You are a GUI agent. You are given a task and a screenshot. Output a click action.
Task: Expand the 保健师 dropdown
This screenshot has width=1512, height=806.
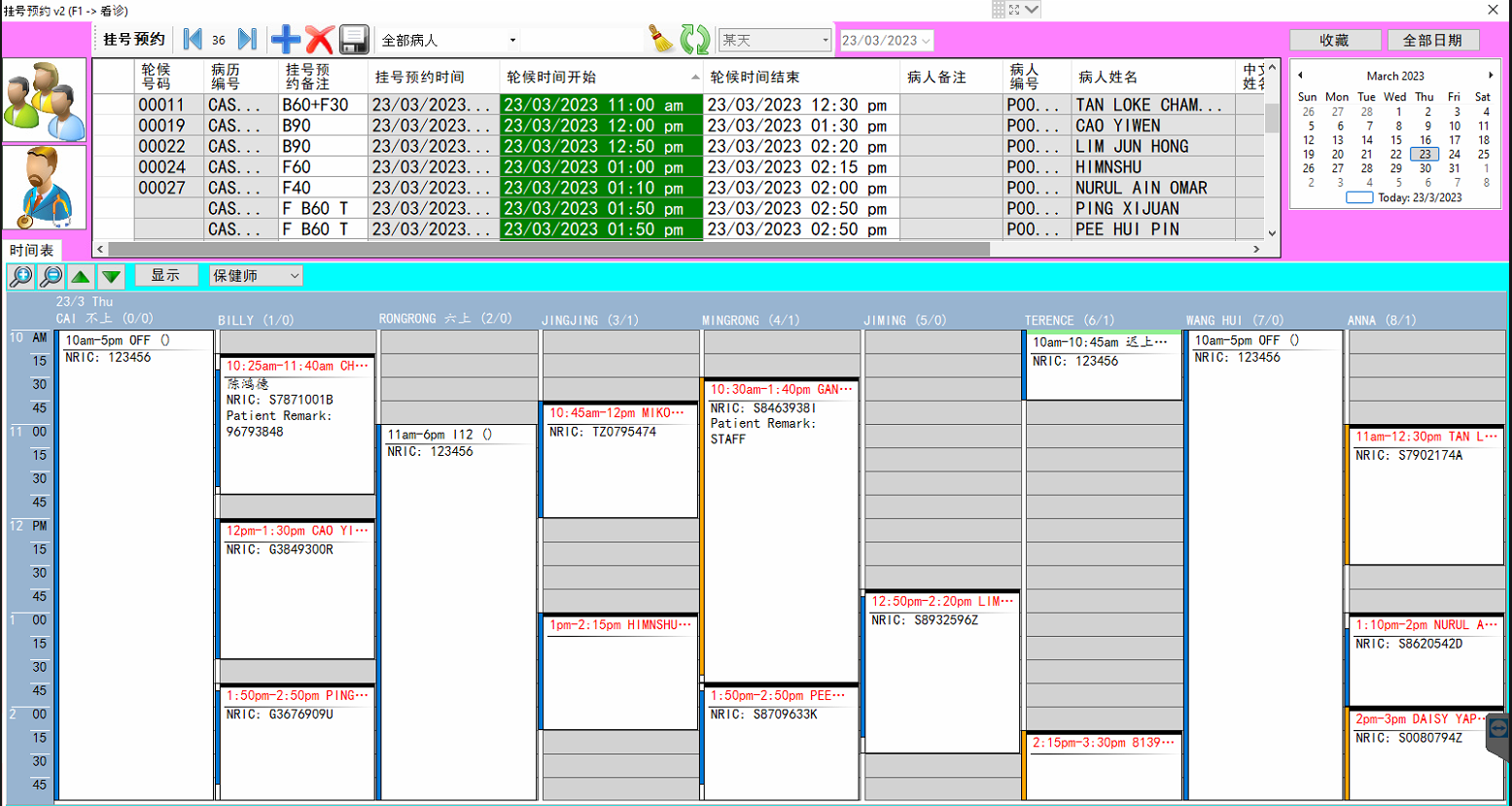tap(294, 276)
